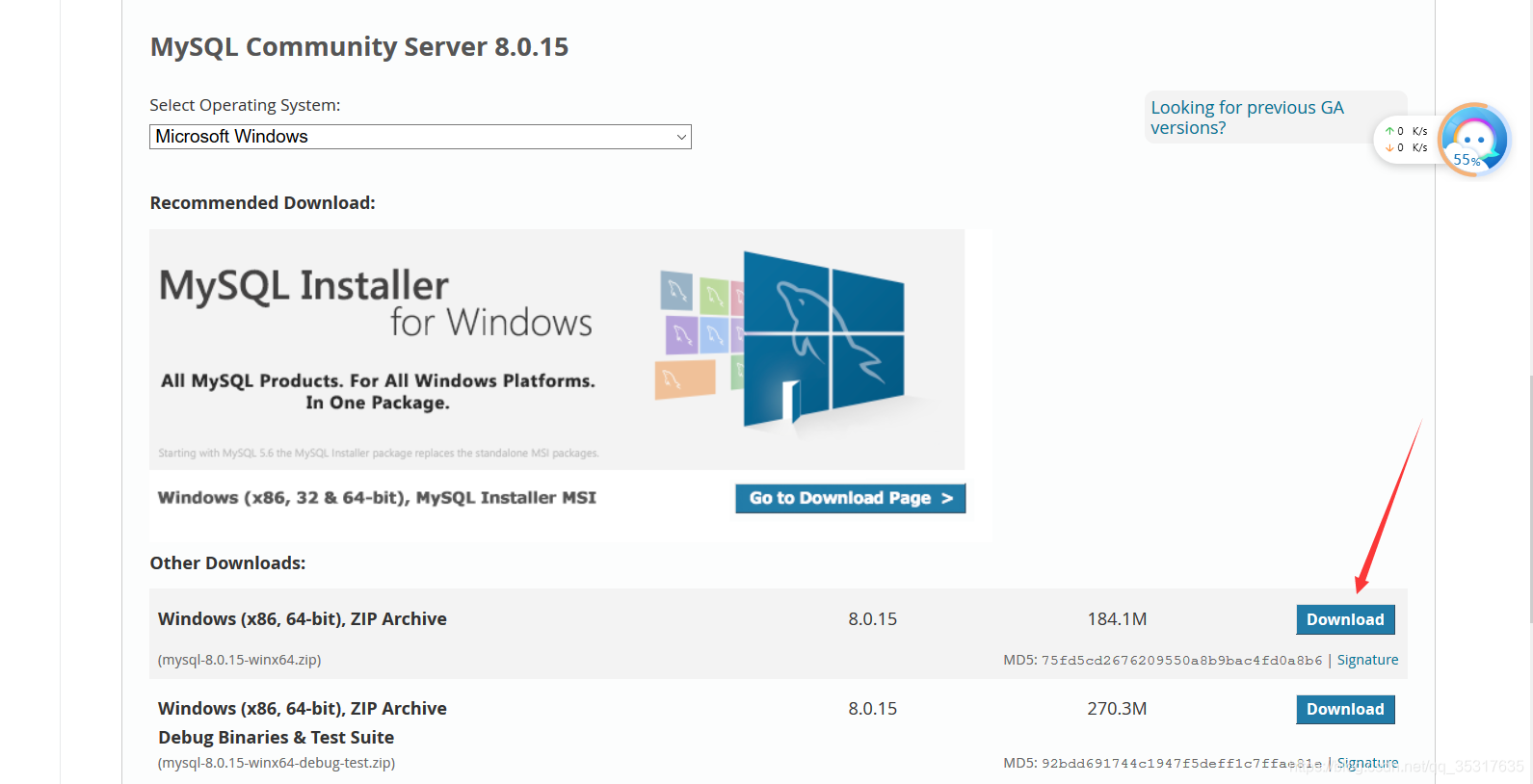The width and height of the screenshot is (1533, 784).
Task: Click the floating network speed monitor robot icon
Action: 1474,140
